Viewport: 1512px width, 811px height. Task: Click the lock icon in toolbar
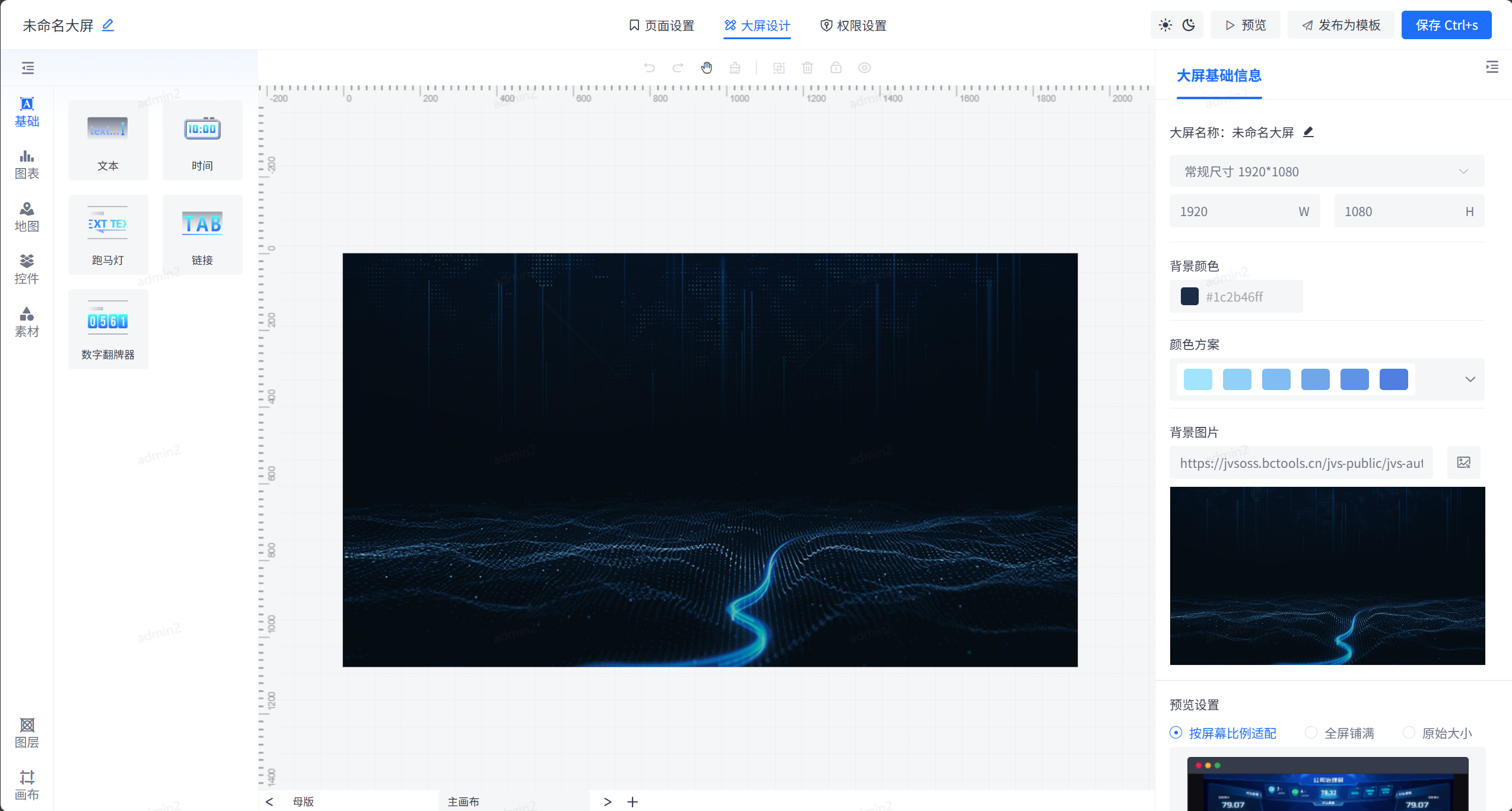[836, 68]
